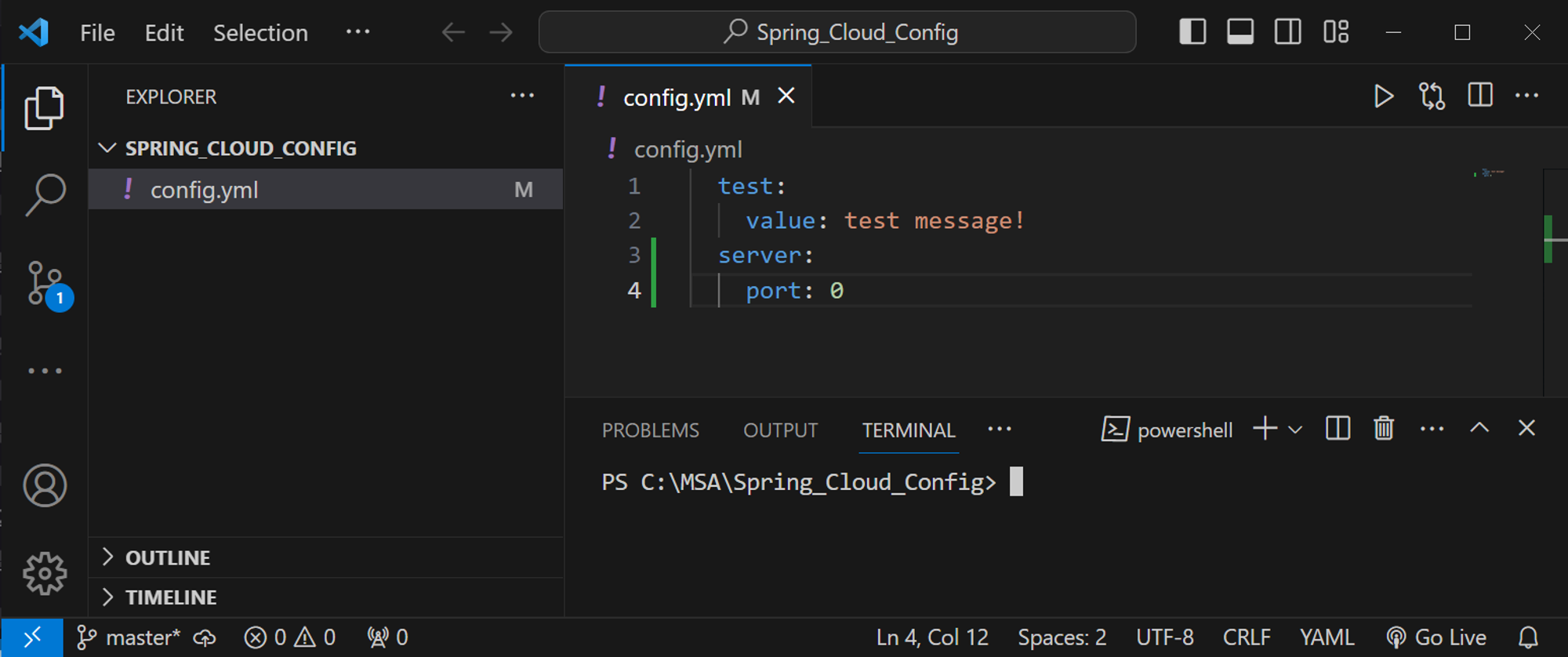Open the new terminal launch profile dropdown

(x=1295, y=430)
